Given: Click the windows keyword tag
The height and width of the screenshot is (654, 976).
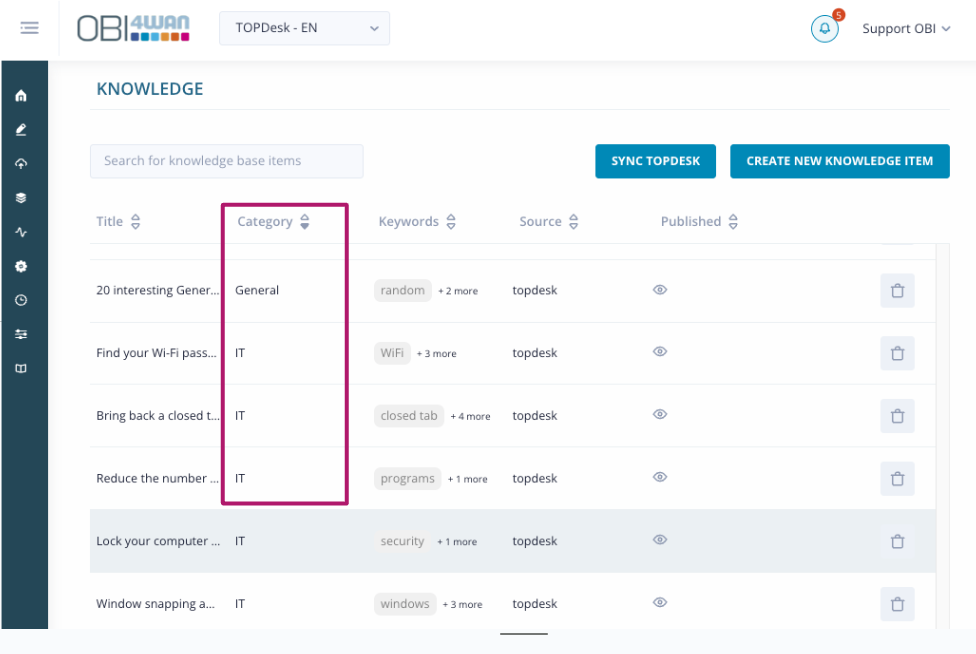Looking at the screenshot, I should coord(405,604).
